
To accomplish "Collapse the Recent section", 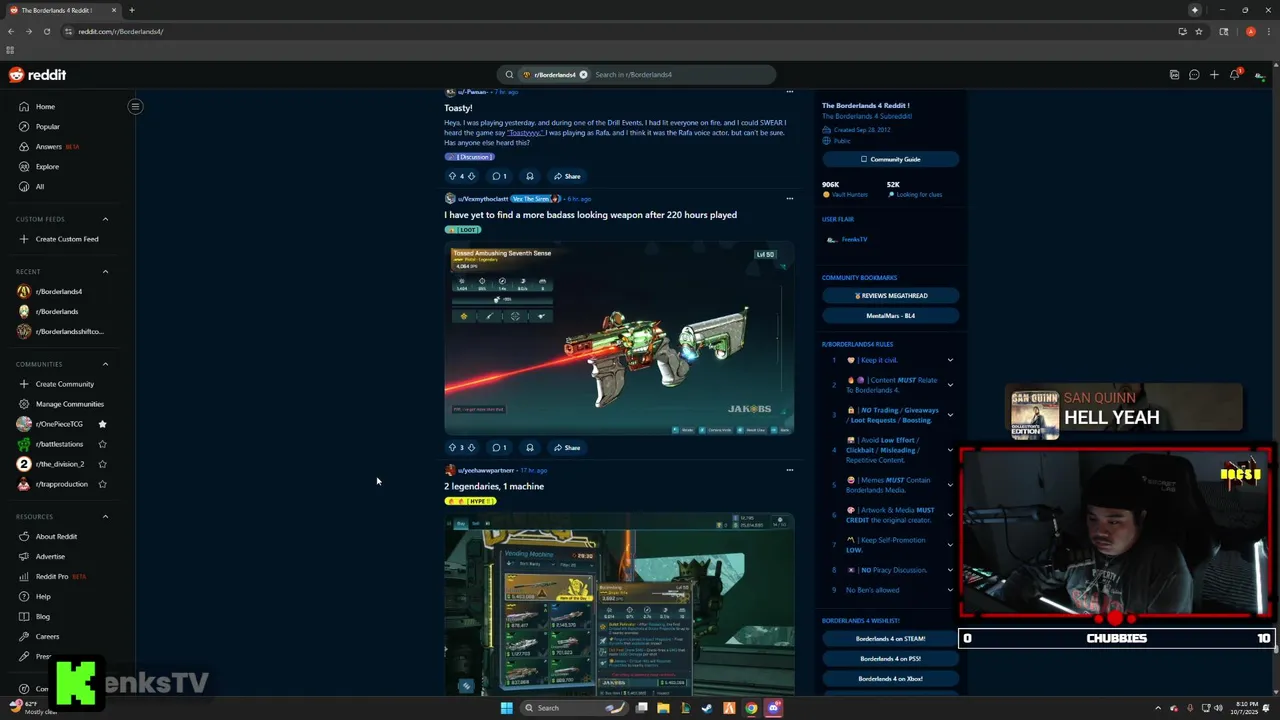I will 105,272.
